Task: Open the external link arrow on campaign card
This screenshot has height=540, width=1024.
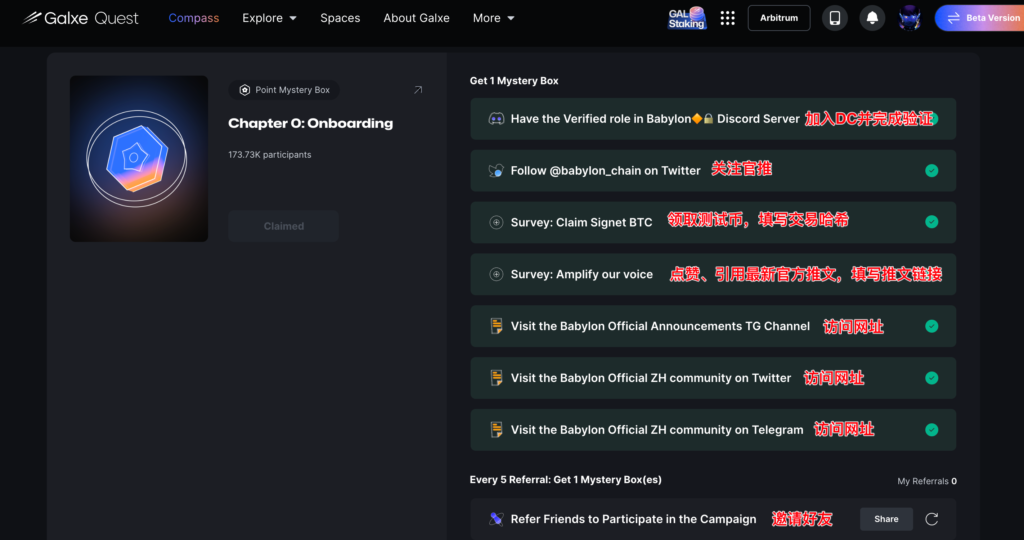Action: (418, 90)
